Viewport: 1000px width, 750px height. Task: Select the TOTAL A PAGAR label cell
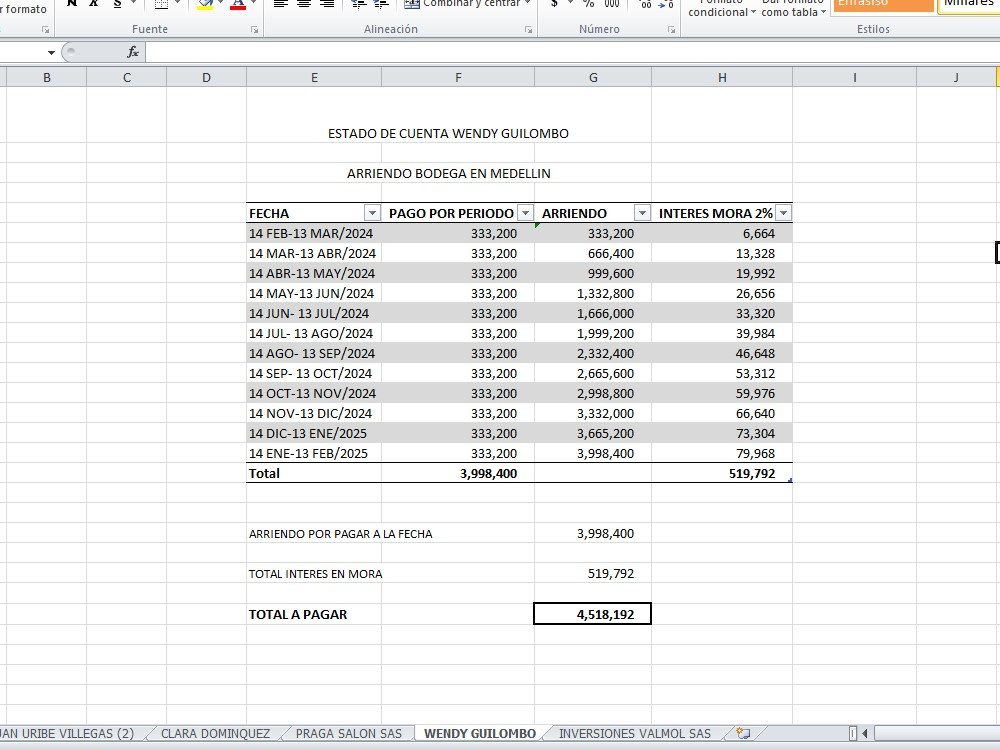click(x=314, y=614)
